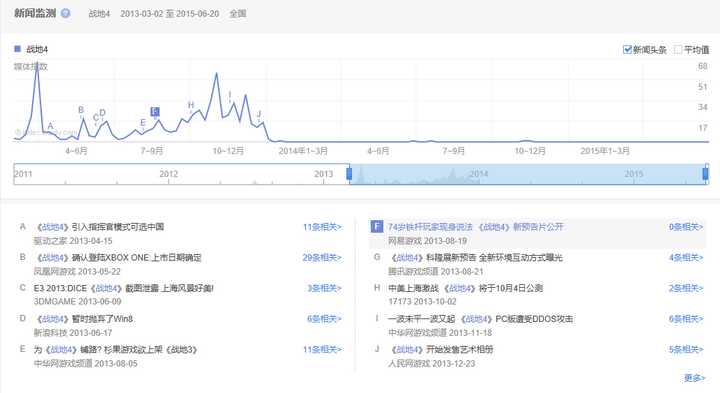Click source and date 驱动之家 2013-04-15

point(73,241)
